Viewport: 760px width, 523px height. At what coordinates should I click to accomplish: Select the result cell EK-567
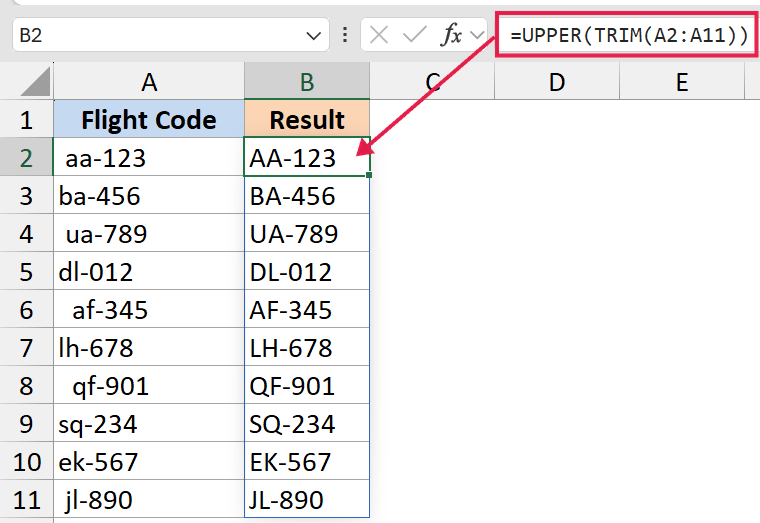pos(307,461)
